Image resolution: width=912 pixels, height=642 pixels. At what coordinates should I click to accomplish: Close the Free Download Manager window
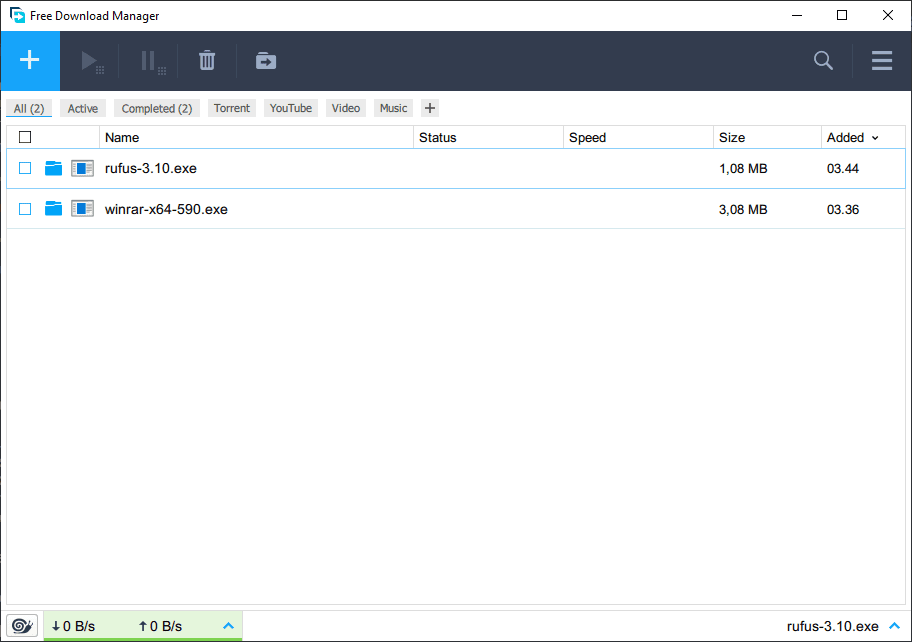click(888, 15)
